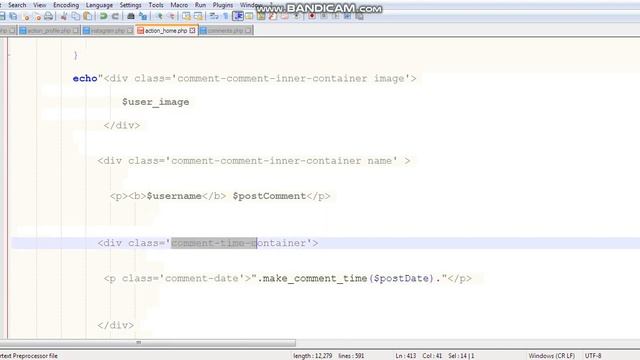Start macro recording with the red record icon
Image resolution: width=640 pixels, height=360 pixels.
coord(312,16)
